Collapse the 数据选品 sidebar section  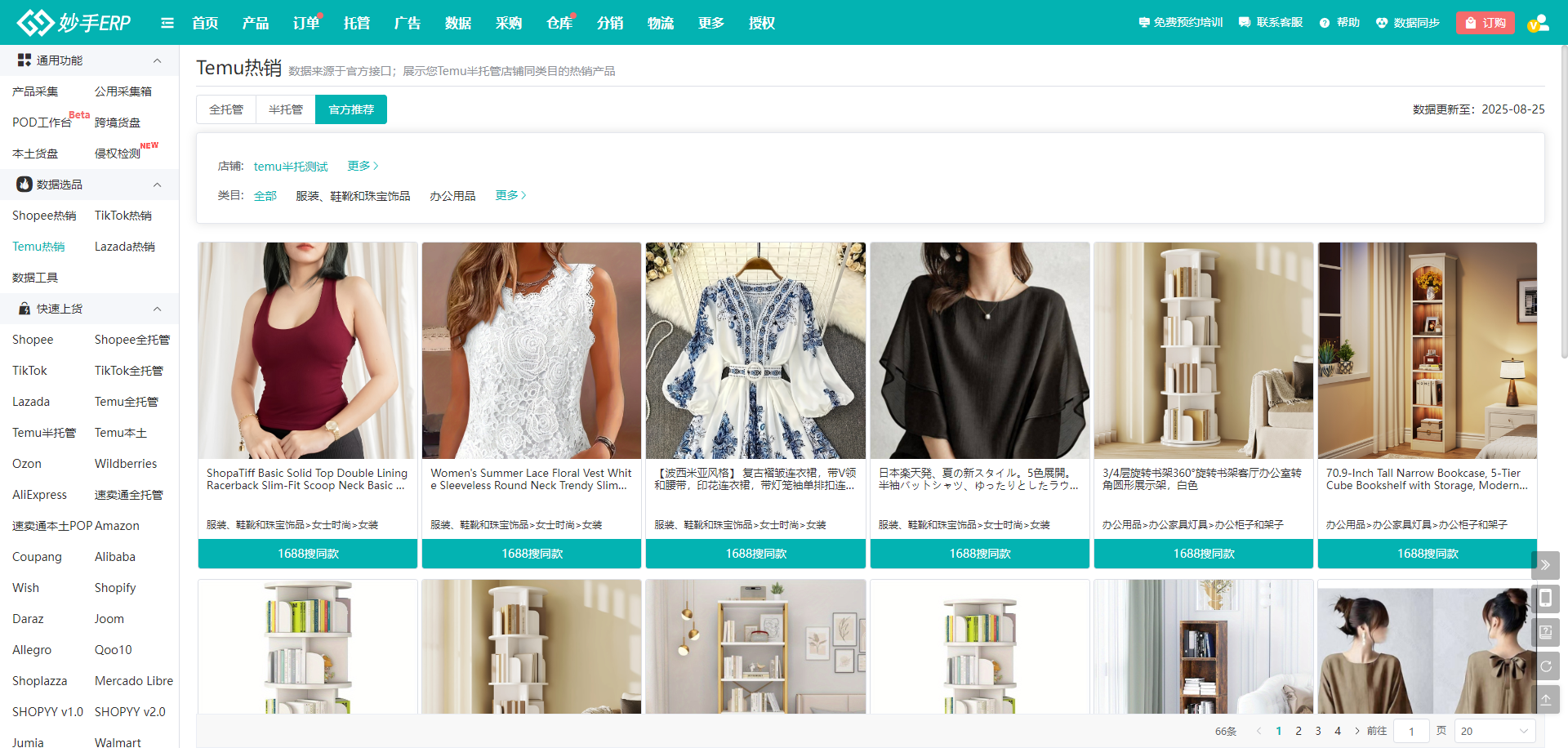[157, 185]
